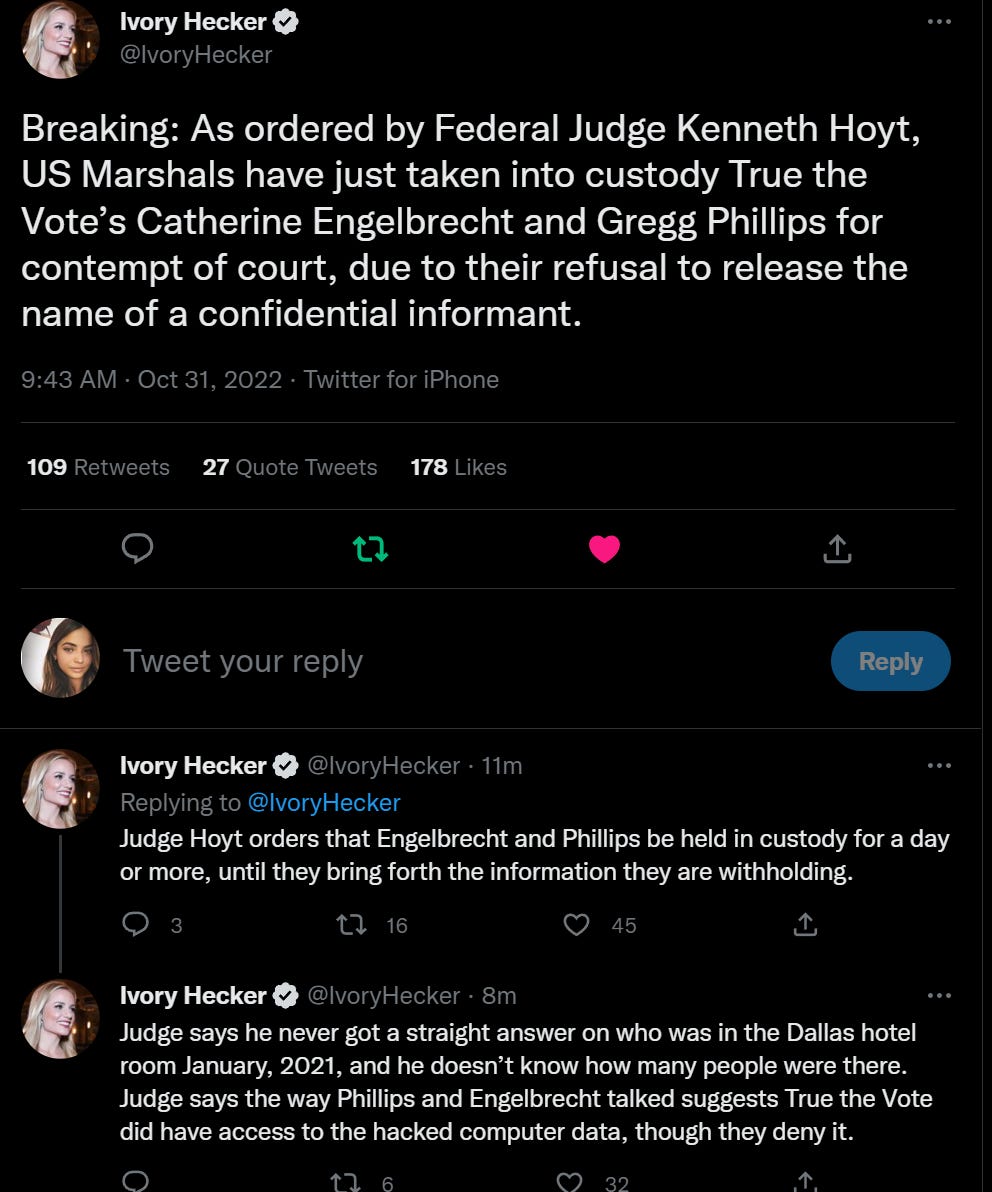
Task: Click the like icon showing 45 on the reply
Action: tap(577, 925)
